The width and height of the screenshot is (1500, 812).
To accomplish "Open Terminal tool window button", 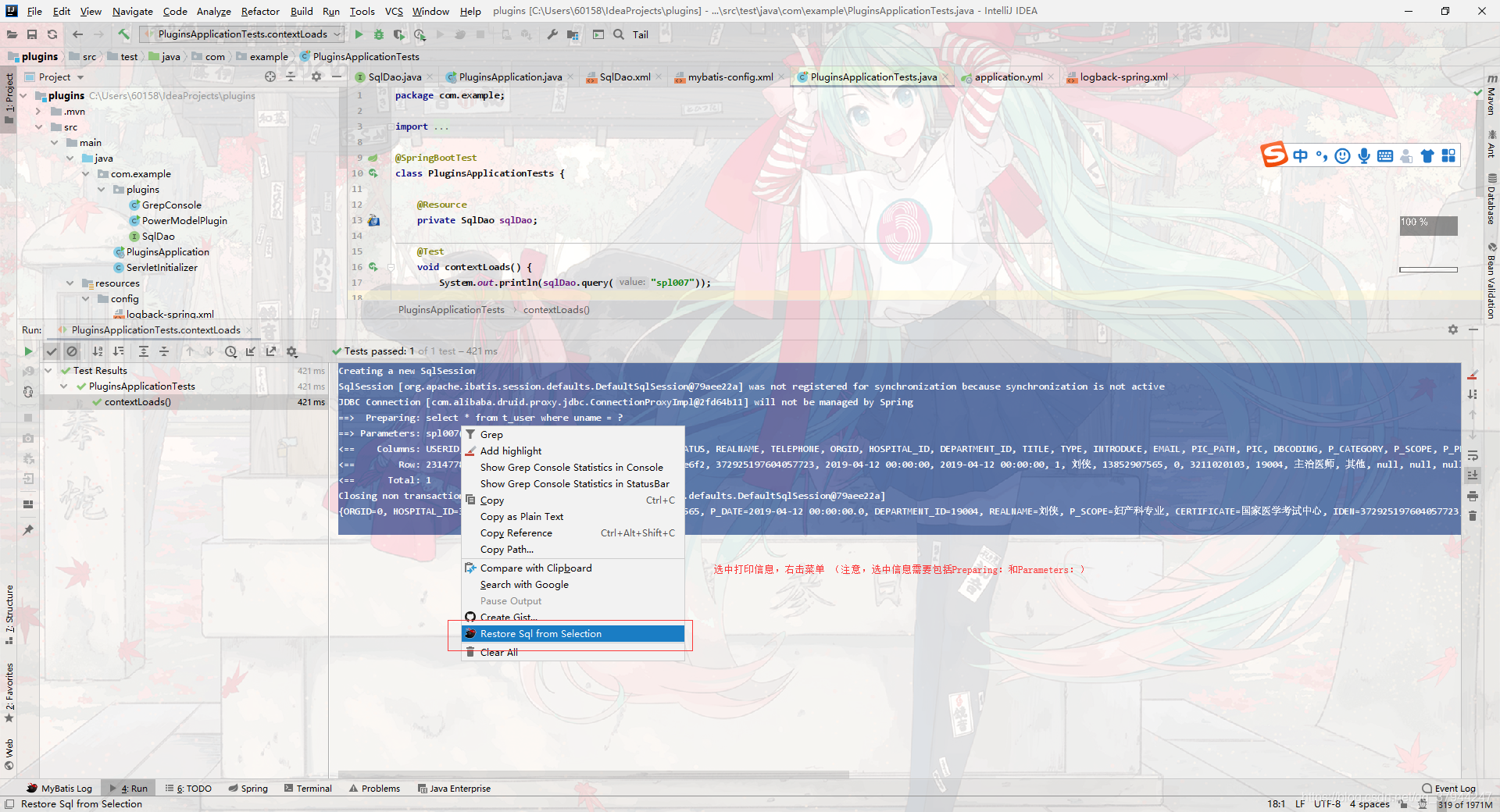I will pyautogui.click(x=308, y=789).
